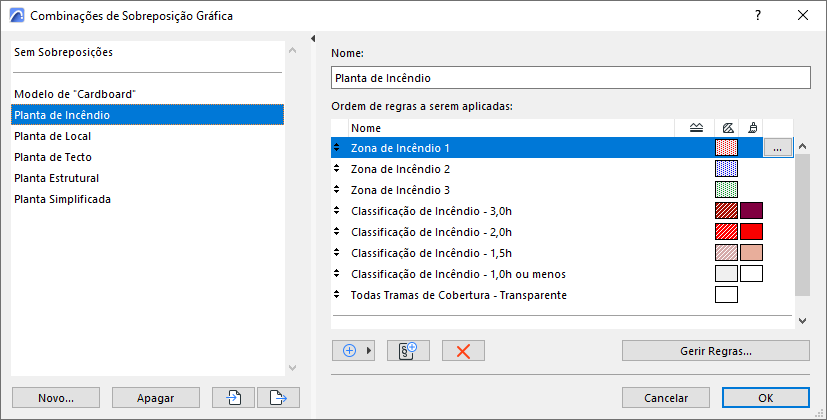
Task: Click the pen icon column header
Action: 728,128
